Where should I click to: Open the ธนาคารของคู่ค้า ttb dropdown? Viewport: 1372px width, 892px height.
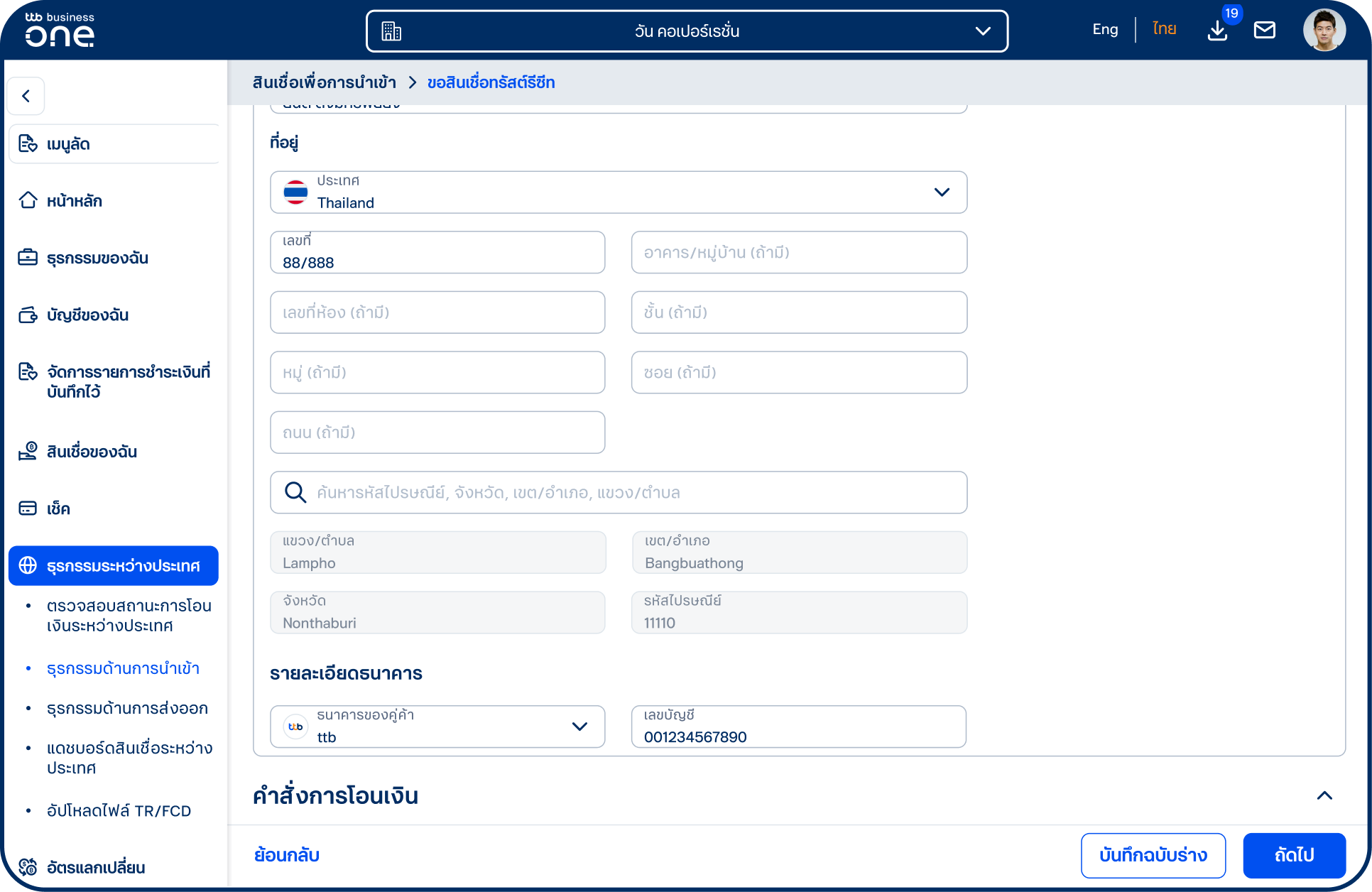click(437, 727)
